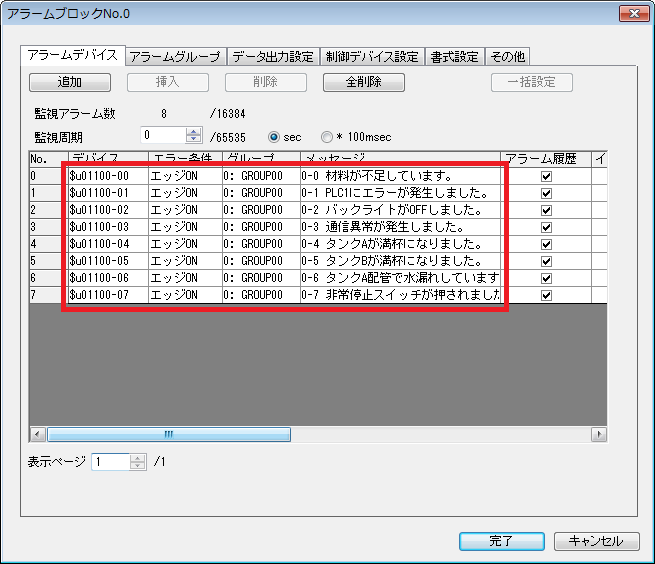This screenshot has height=564, width=655.
Task: Toggle alarm history checkbox for row 0
Action: coord(546,176)
